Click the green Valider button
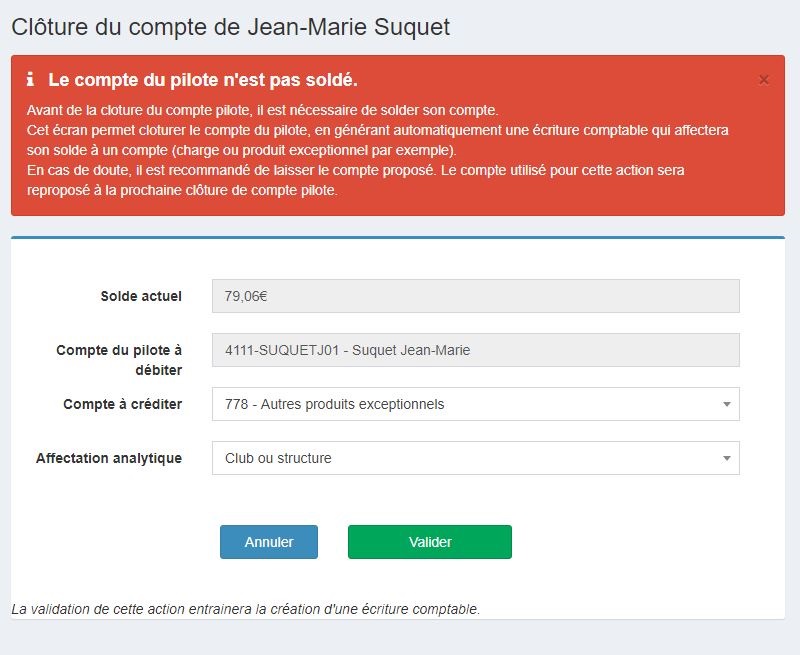 tap(430, 542)
